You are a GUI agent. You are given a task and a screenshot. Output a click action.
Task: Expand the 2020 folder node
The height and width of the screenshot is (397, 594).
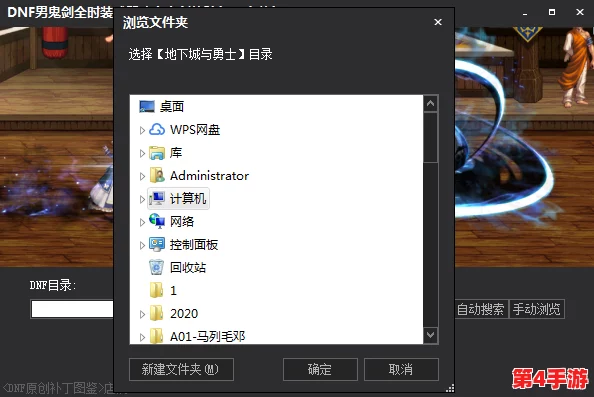pyautogui.click(x=142, y=314)
